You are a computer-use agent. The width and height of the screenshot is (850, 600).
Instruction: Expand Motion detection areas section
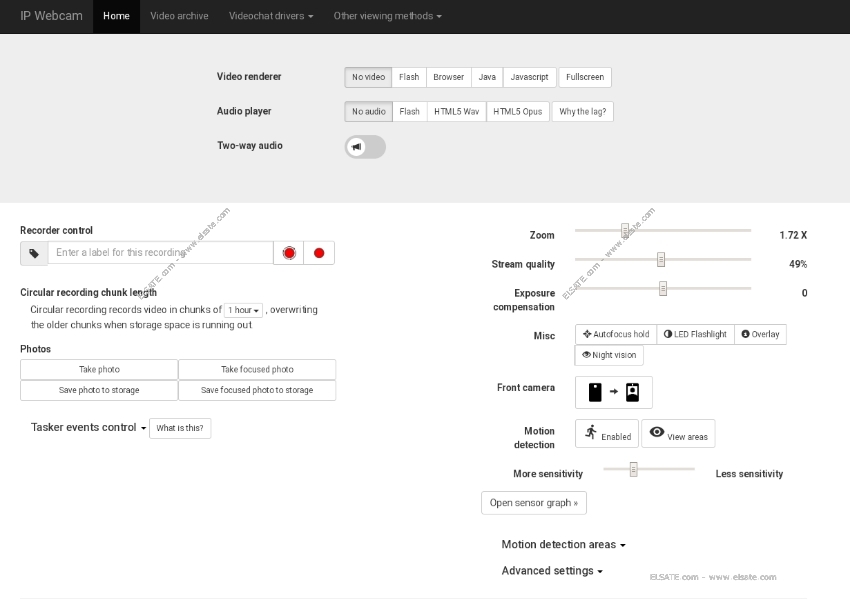pyautogui.click(x=563, y=545)
